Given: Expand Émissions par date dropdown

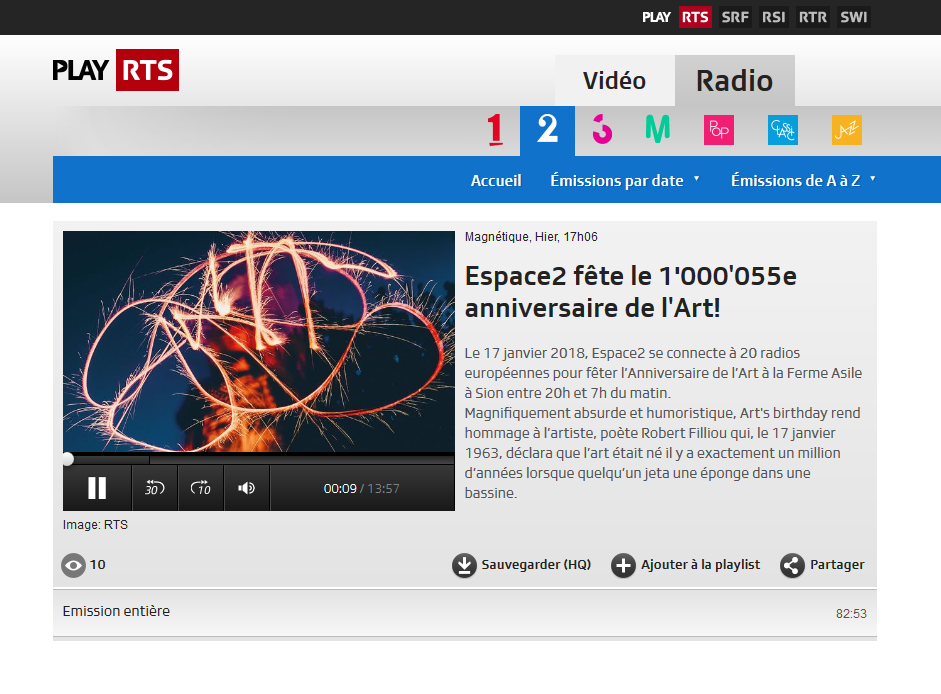Looking at the screenshot, I should tap(625, 180).
